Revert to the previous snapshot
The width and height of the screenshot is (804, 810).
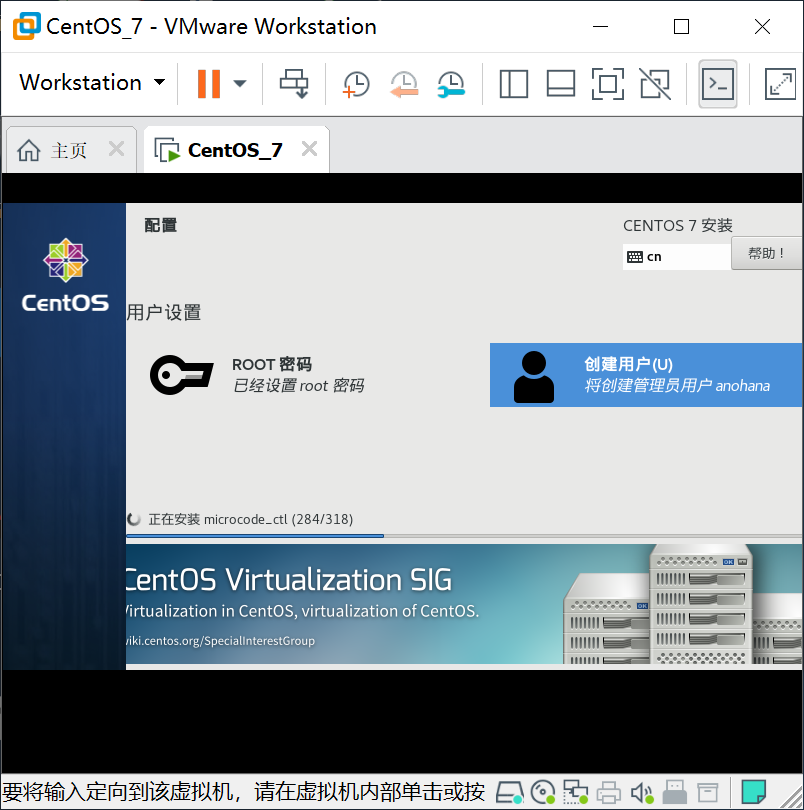coord(404,84)
